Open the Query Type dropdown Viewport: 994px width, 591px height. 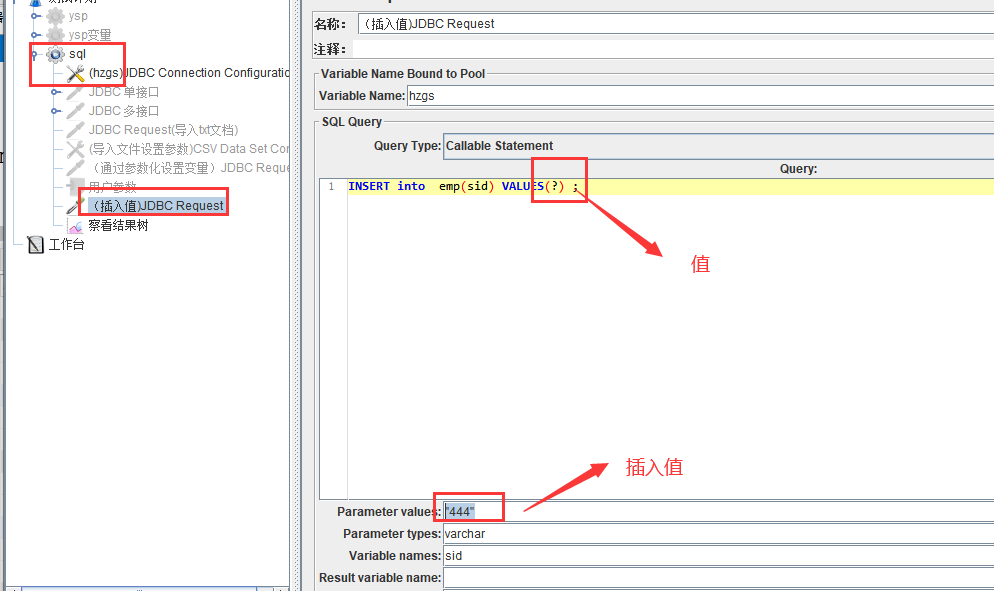pos(718,146)
